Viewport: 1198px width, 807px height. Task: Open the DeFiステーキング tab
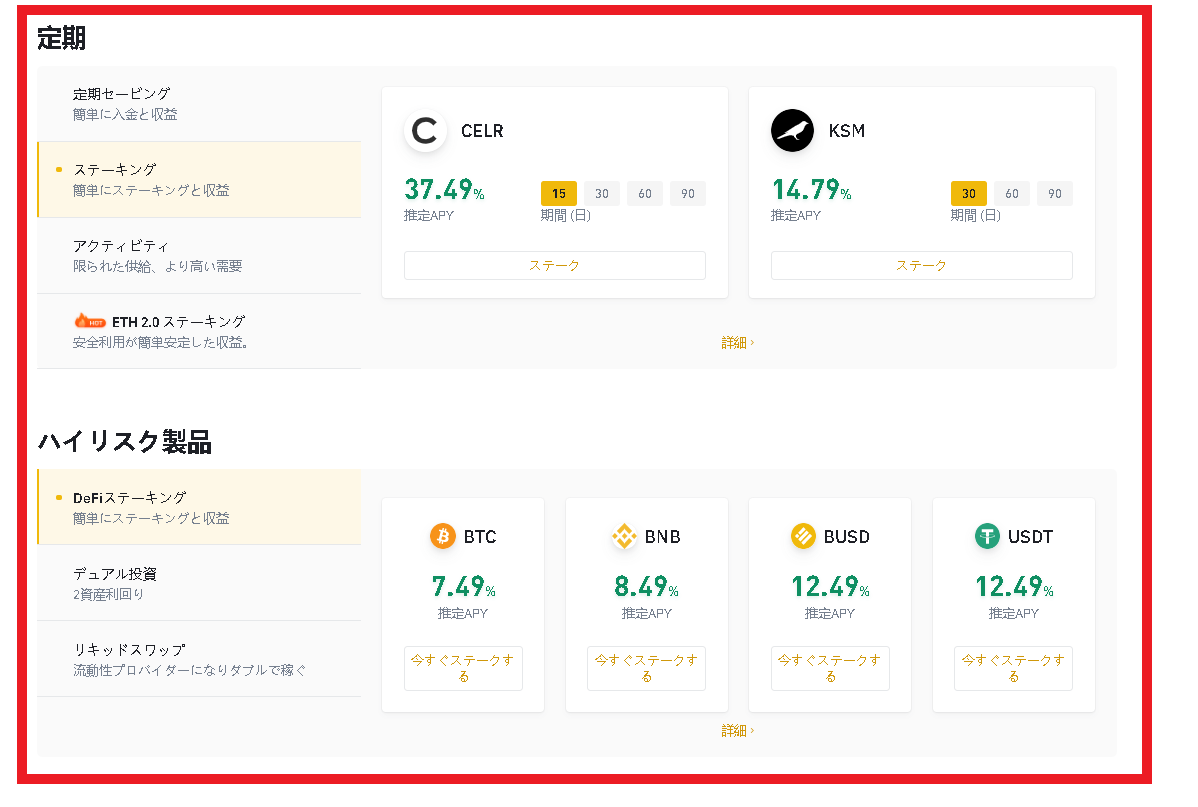tap(199, 507)
